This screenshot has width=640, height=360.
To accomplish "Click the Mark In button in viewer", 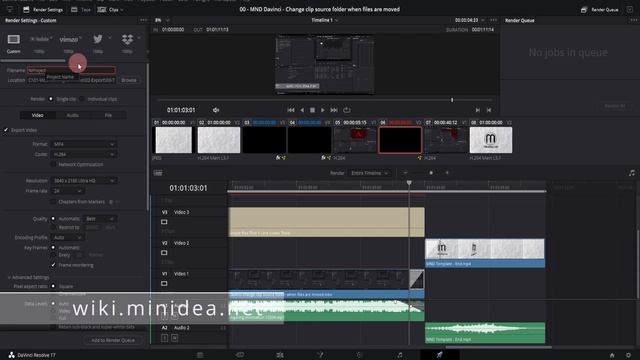I will [478, 110].
